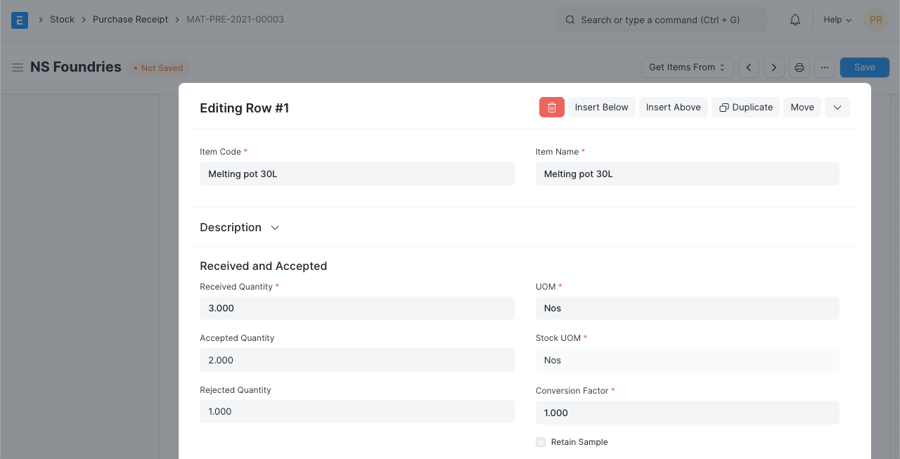Image resolution: width=900 pixels, height=459 pixels.
Task: Go to previous document arrow
Action: [749, 67]
